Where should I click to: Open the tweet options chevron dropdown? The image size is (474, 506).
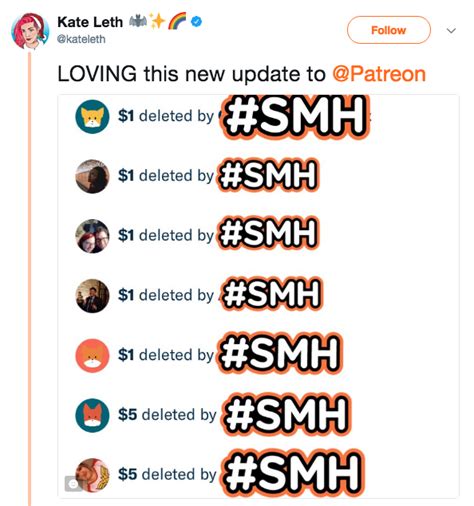[x=451, y=31]
